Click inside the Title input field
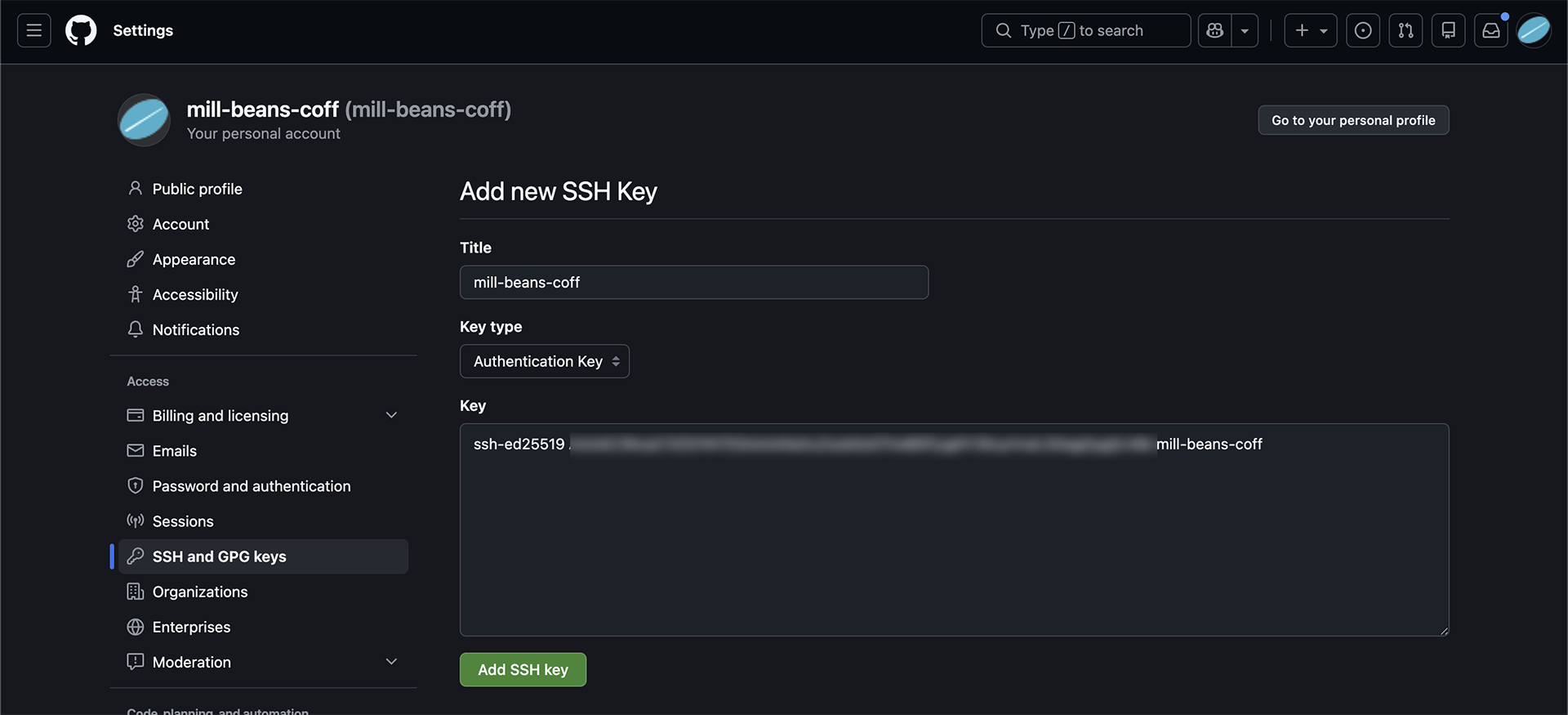Image resolution: width=1568 pixels, height=715 pixels. (x=693, y=283)
